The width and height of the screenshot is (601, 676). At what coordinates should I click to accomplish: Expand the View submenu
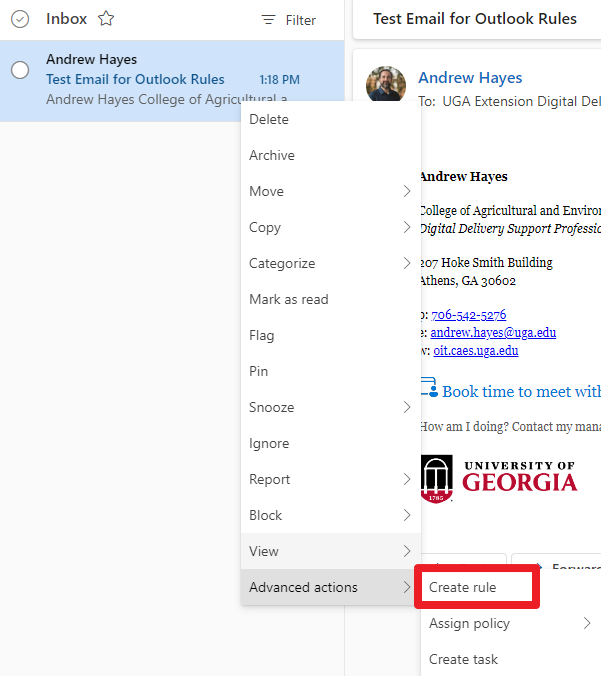click(x=331, y=551)
